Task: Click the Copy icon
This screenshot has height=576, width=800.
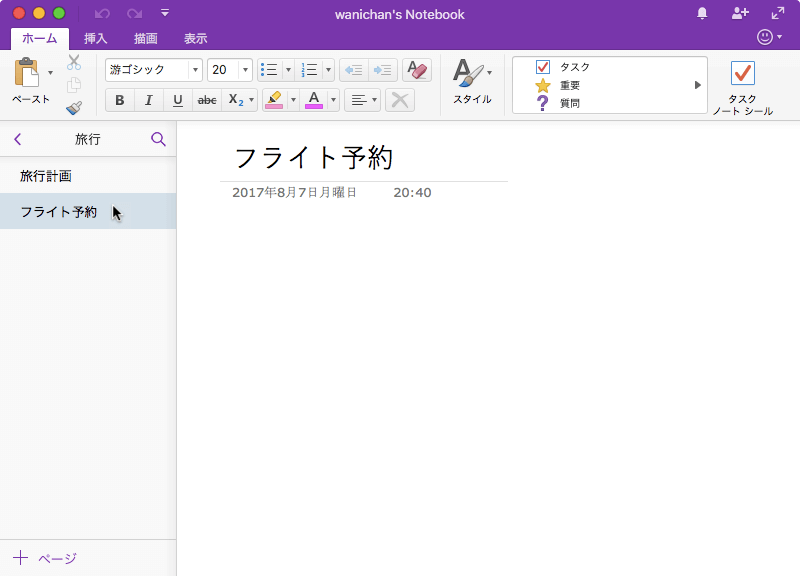Action: tap(74, 85)
